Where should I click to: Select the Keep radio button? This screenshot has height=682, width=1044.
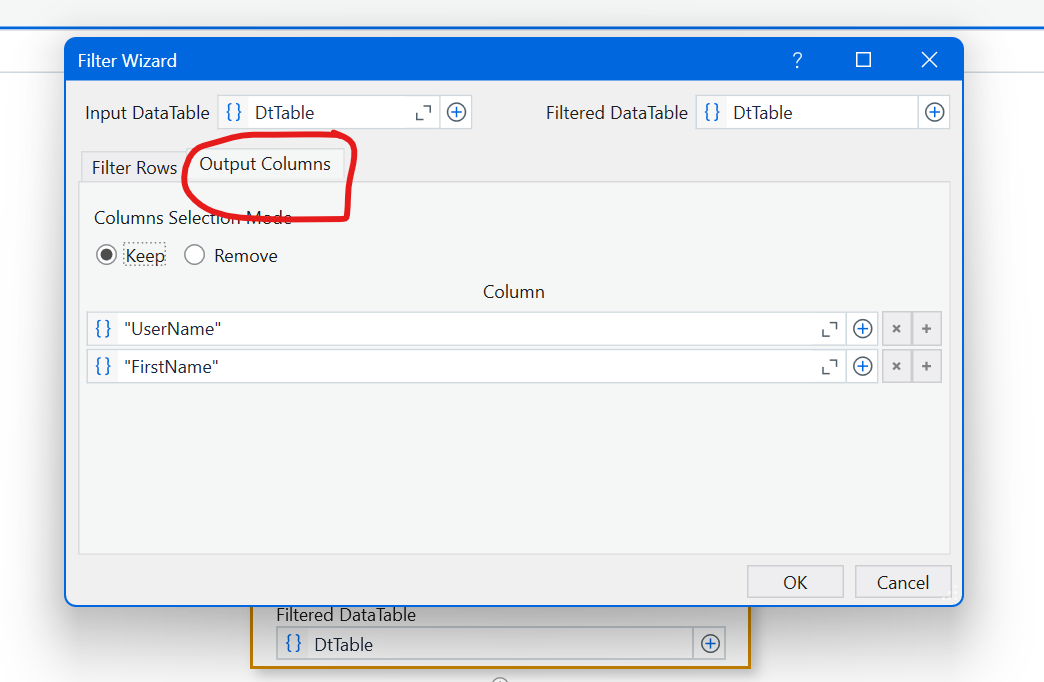tap(107, 255)
